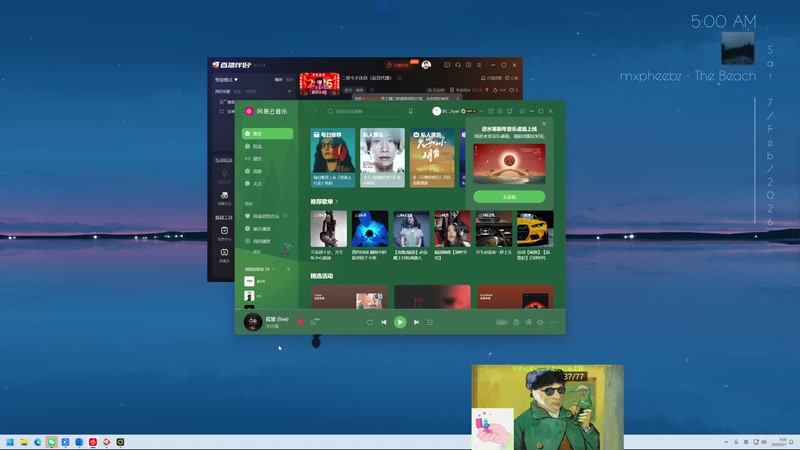Open the playlist queue icon beside next track
Viewport: 800px width, 450px height.
[x=430, y=322]
